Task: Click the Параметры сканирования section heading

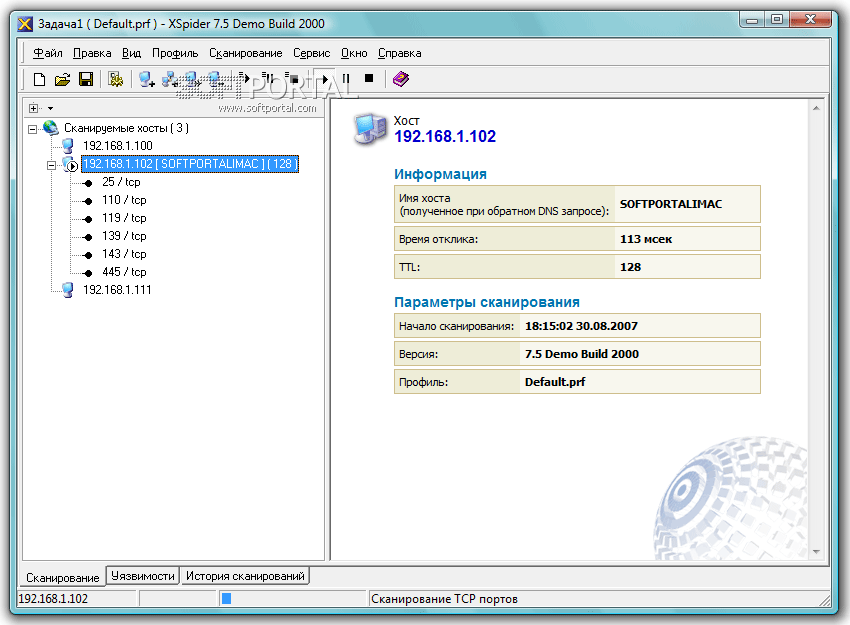Action: (487, 302)
